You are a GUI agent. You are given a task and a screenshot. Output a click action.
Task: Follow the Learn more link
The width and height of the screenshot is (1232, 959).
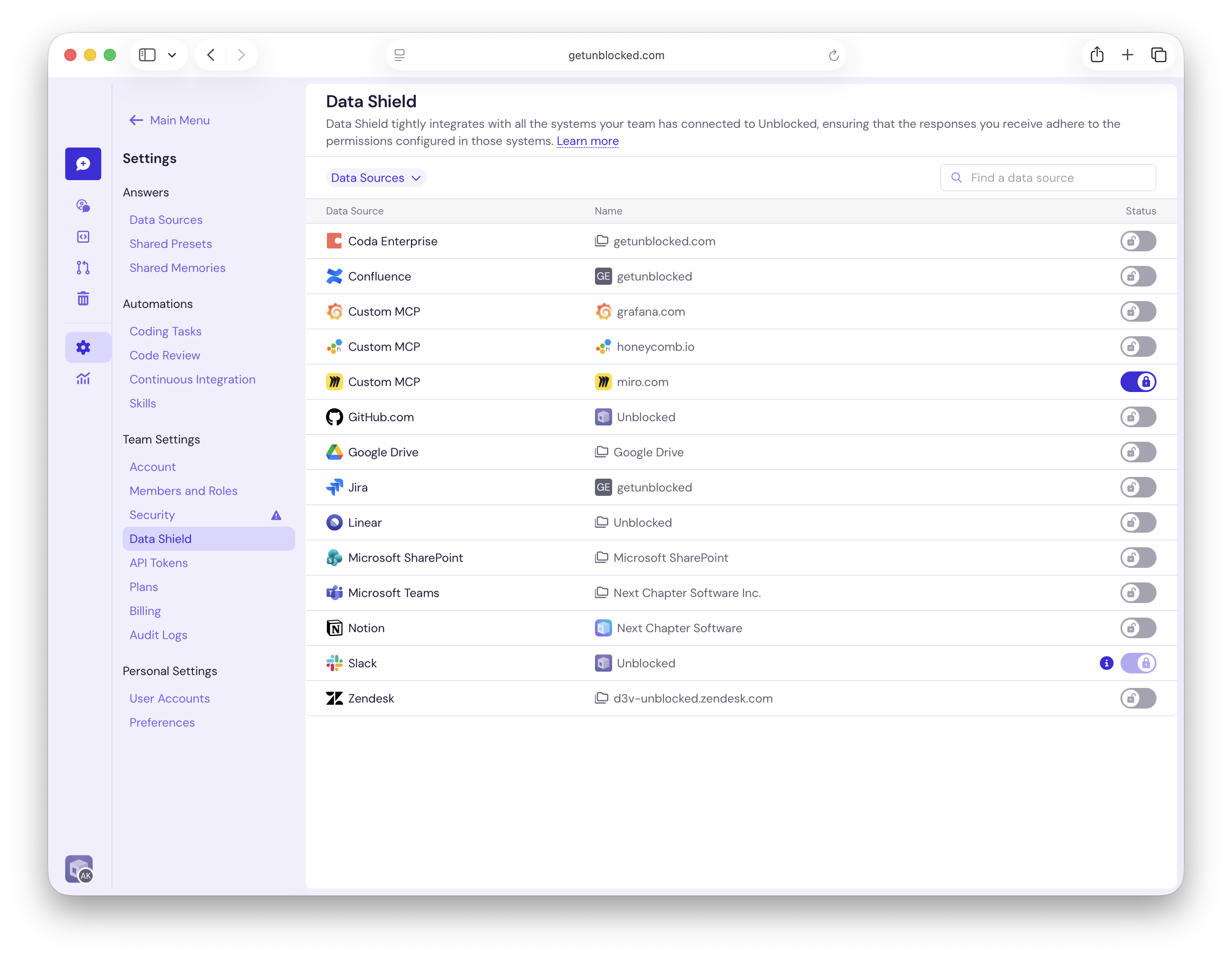tap(587, 141)
